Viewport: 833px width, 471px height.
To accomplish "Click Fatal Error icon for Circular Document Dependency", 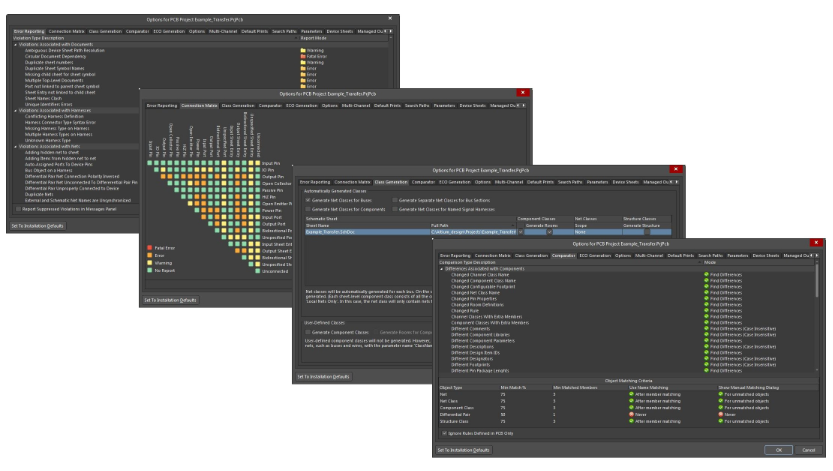I will click(303, 56).
